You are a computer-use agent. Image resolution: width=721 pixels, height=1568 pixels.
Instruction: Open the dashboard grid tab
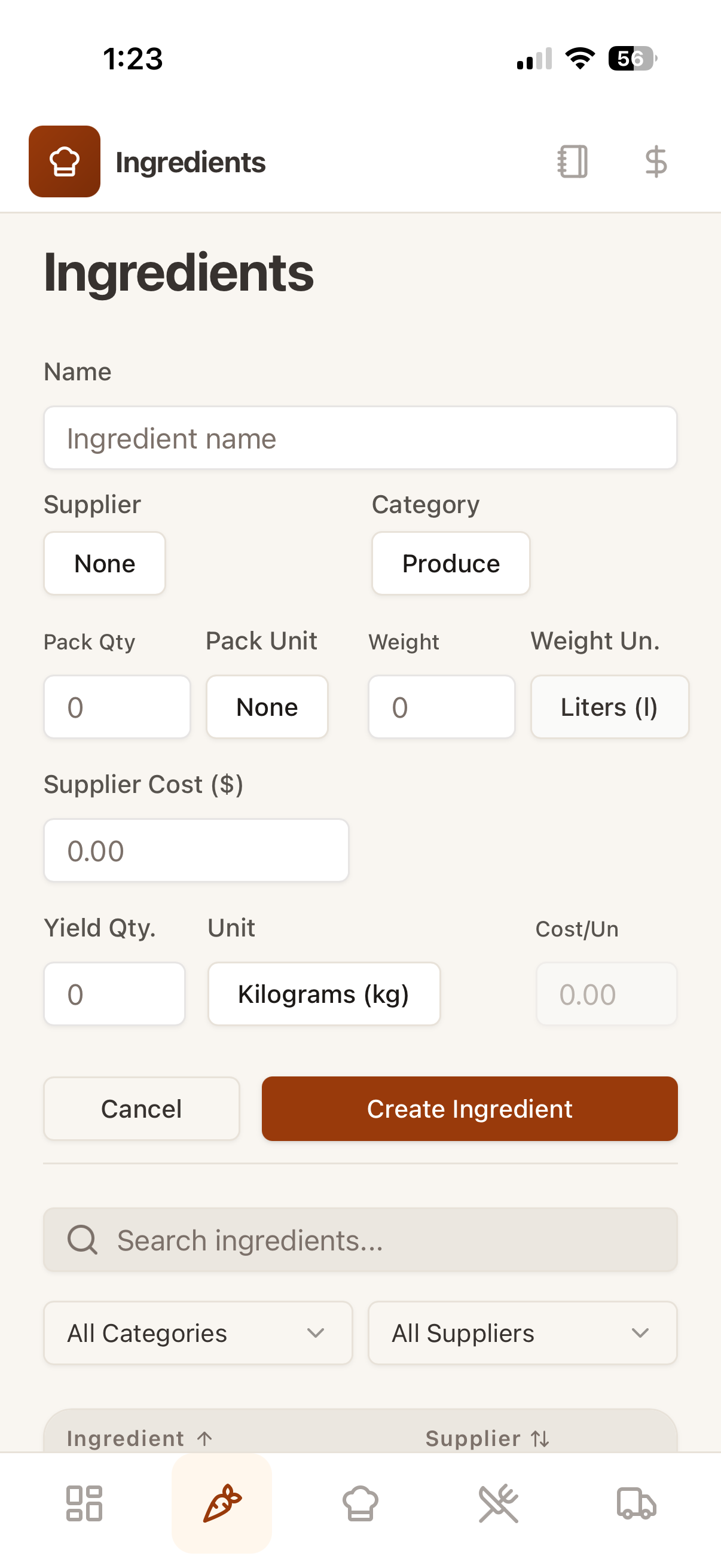[x=84, y=1503]
